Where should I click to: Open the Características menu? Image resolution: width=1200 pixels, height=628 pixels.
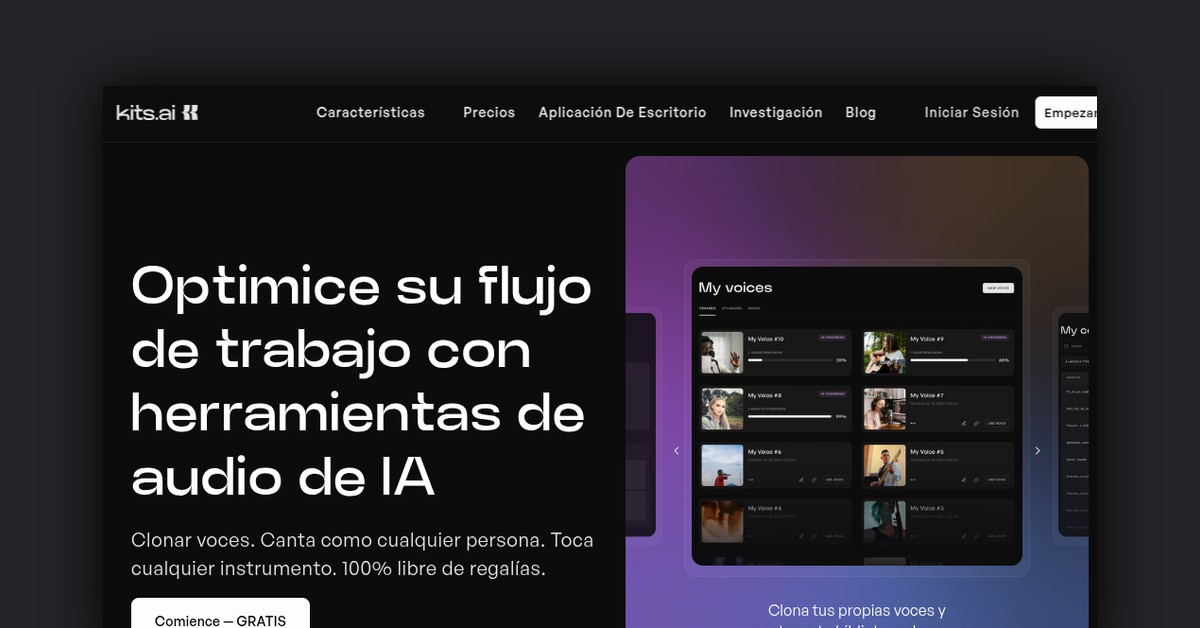(370, 113)
